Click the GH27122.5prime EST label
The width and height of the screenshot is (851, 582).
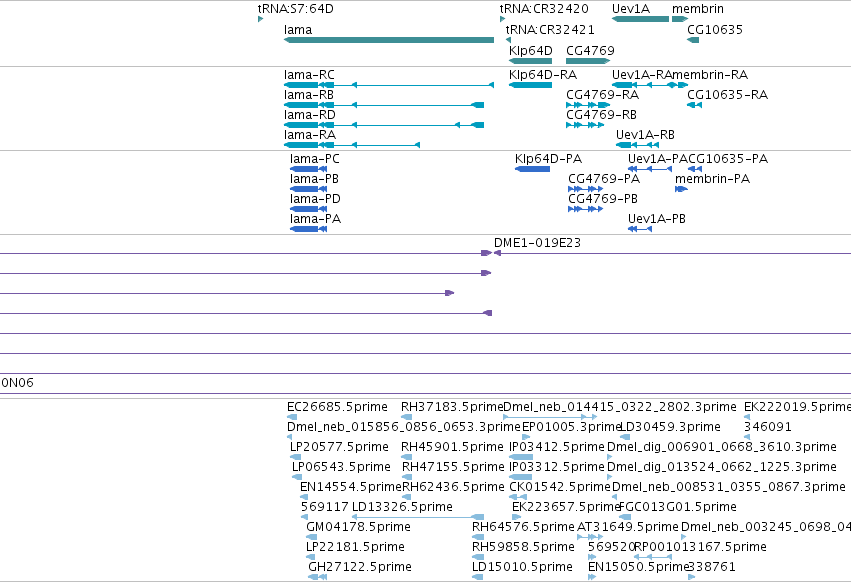click(360, 567)
